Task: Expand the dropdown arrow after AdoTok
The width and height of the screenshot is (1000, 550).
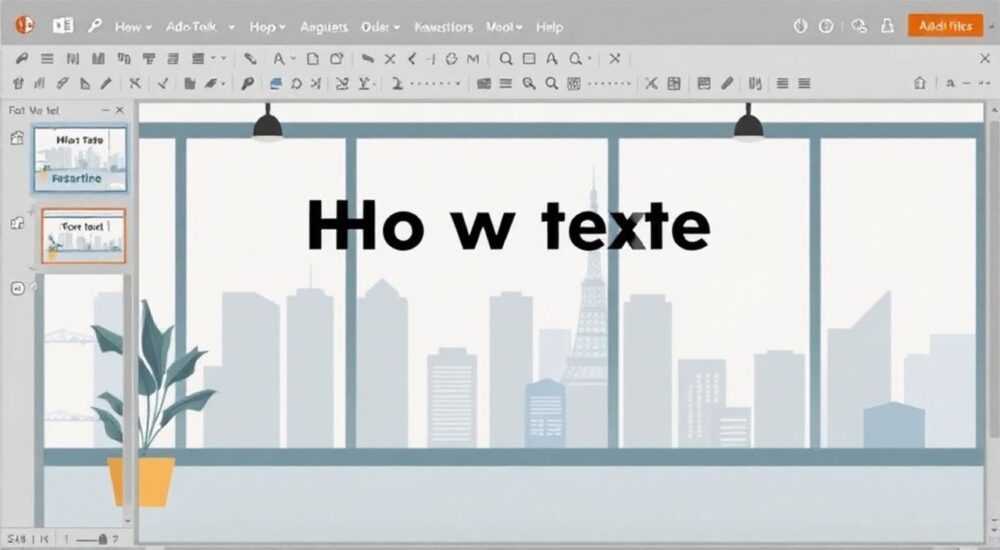Action: coord(231,27)
